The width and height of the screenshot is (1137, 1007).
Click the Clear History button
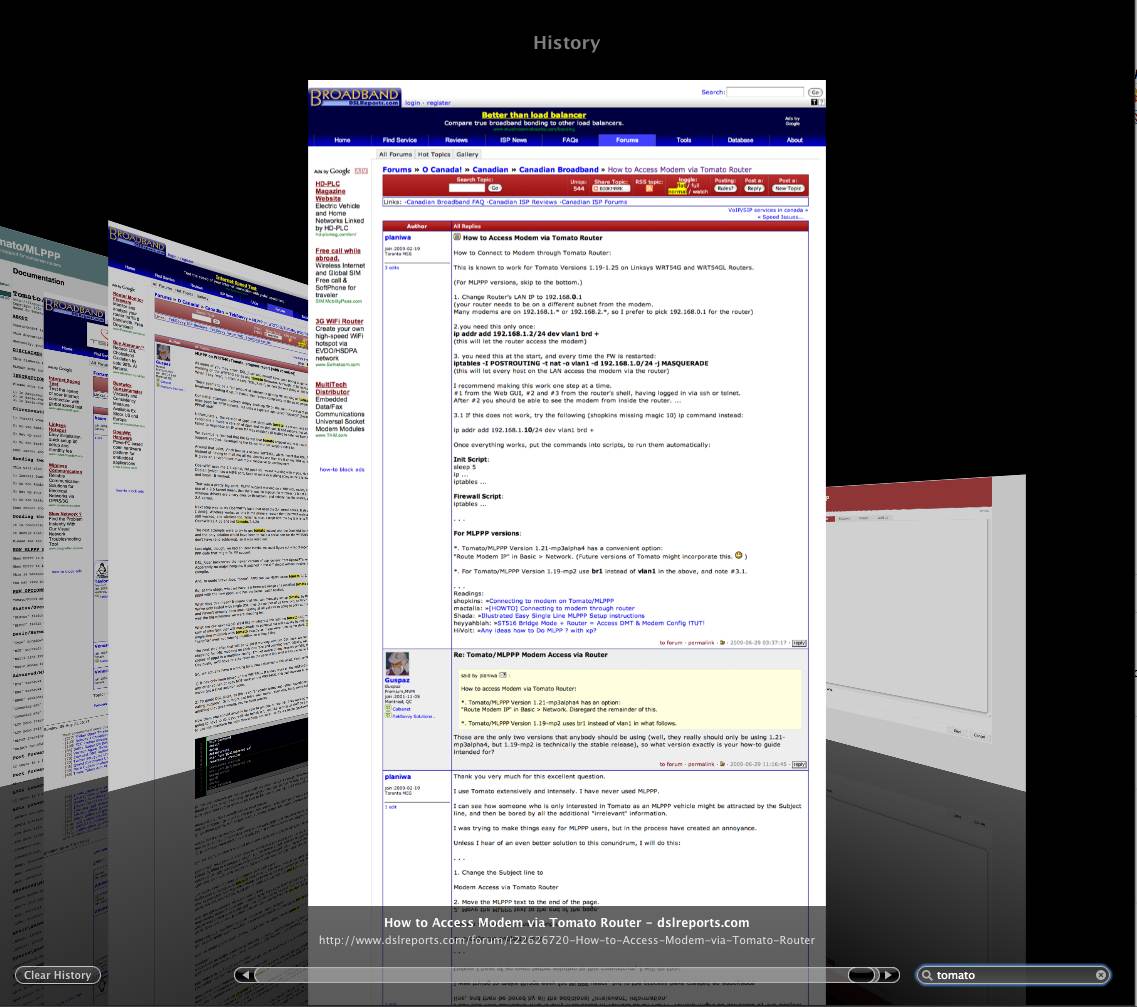(57, 975)
